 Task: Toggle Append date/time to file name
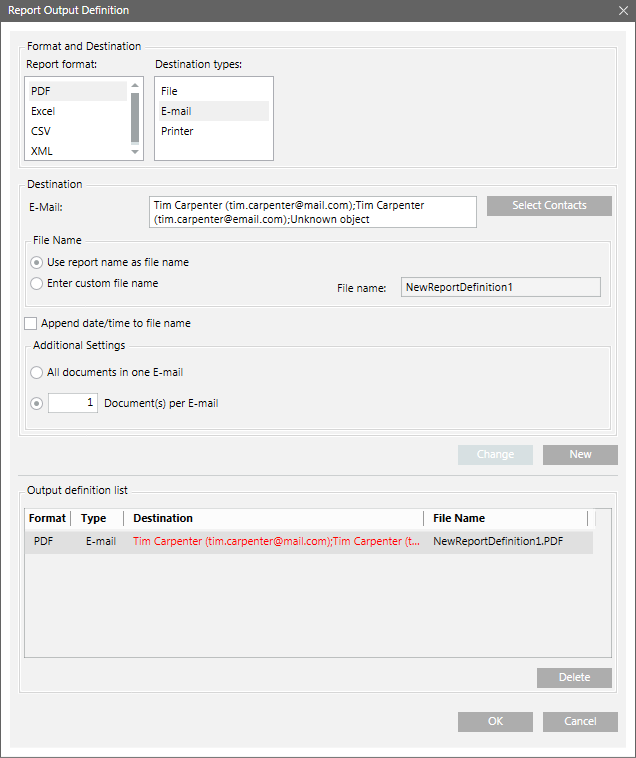[x=31, y=323]
